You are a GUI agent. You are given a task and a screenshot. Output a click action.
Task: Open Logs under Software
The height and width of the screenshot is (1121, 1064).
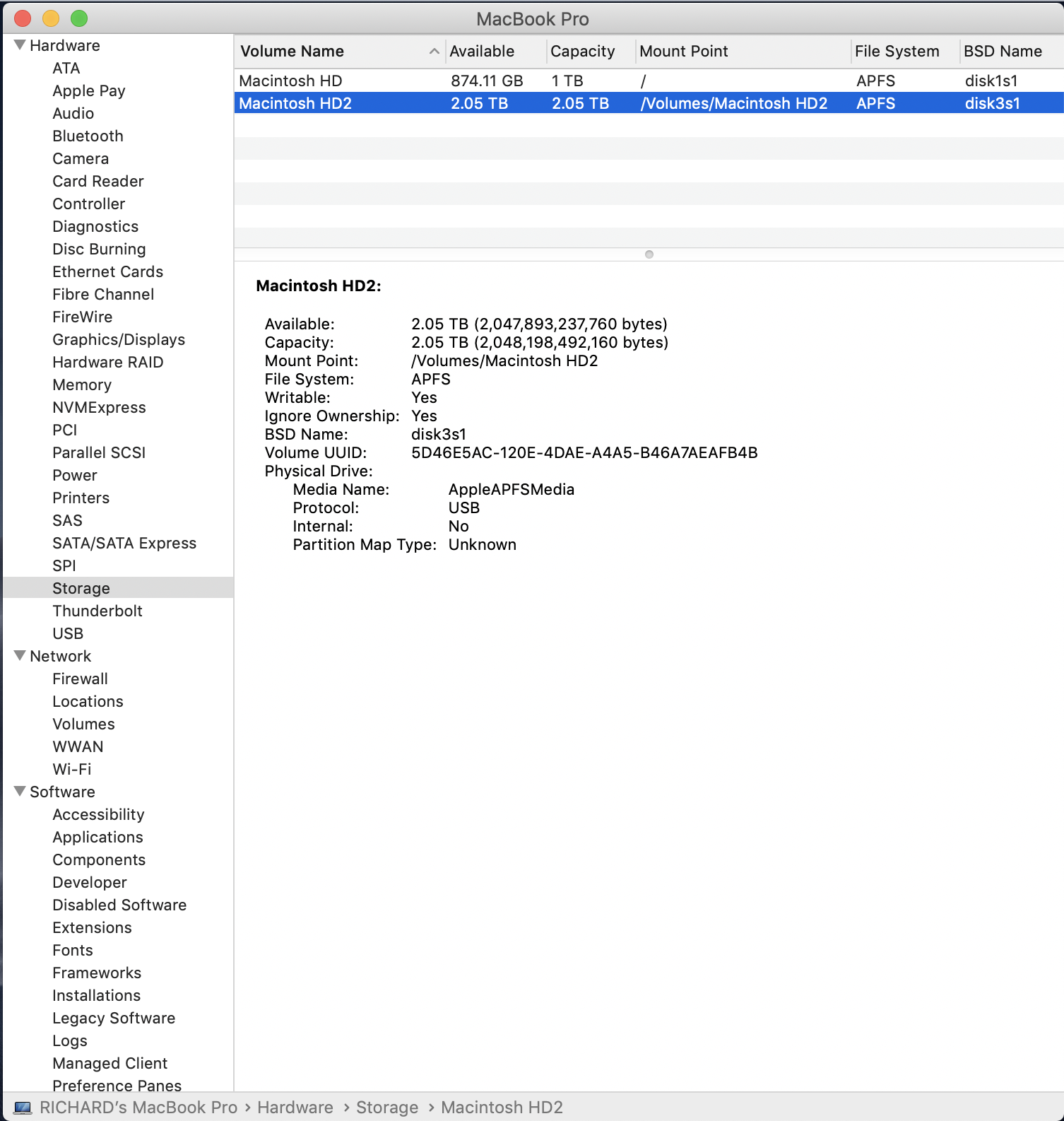tap(70, 1040)
